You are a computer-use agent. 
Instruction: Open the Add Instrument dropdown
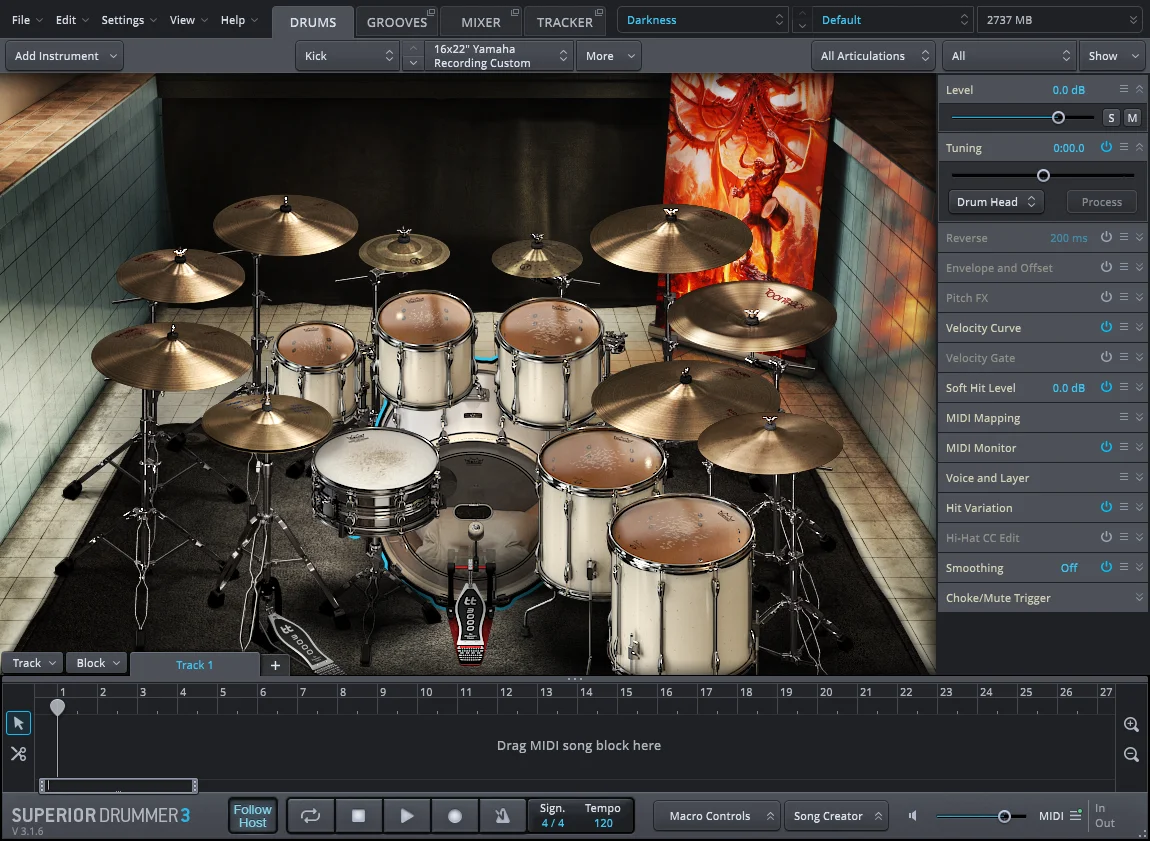(x=65, y=56)
